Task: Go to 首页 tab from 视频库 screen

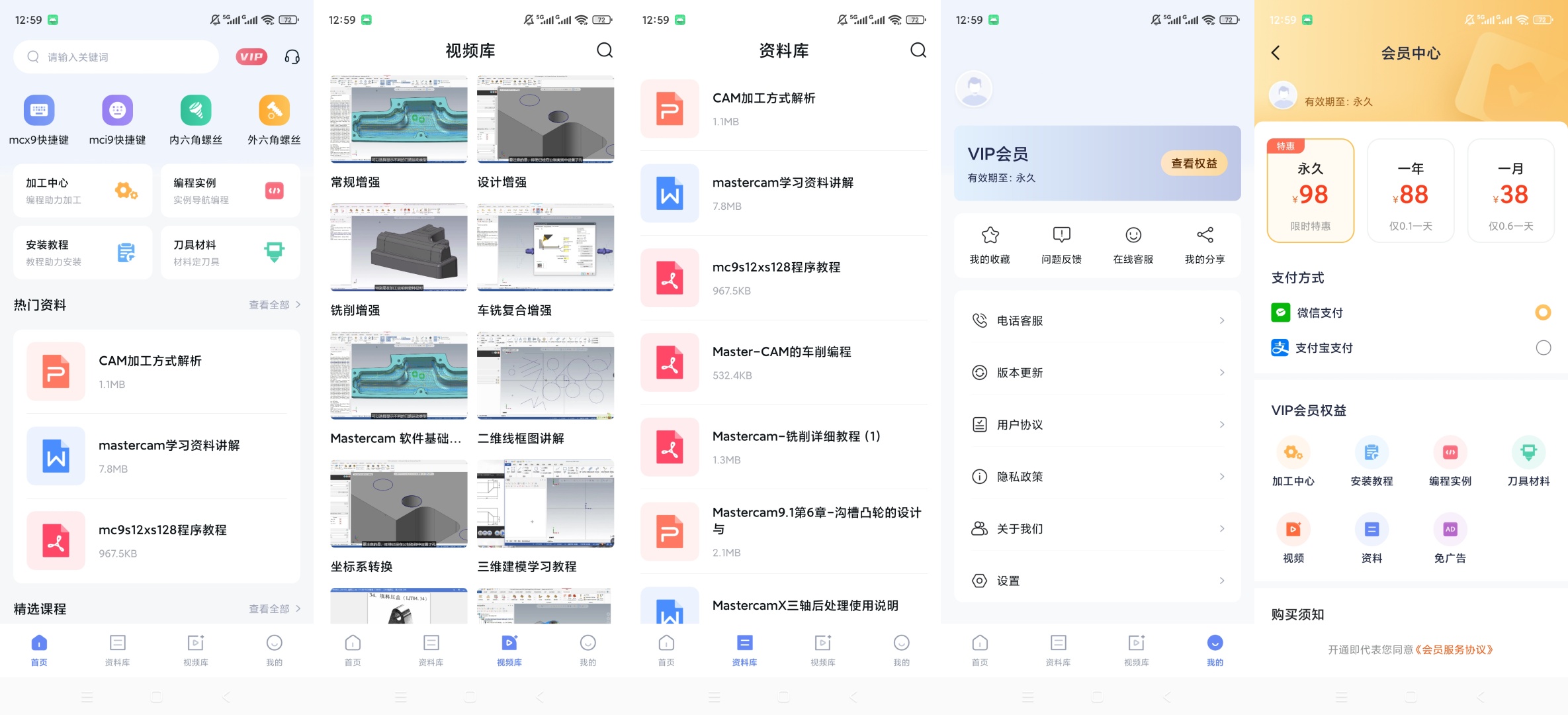Action: coord(353,650)
